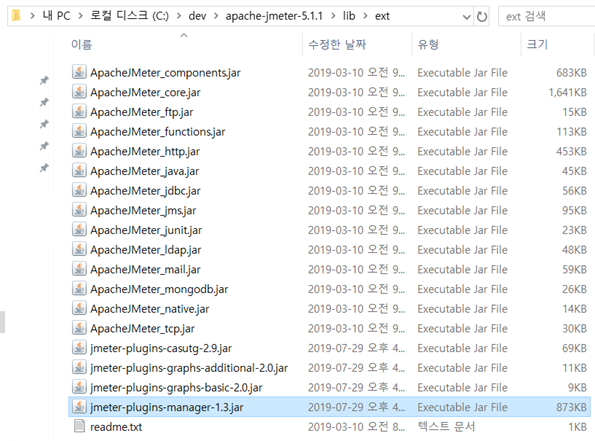Navigate to 내 PC in breadcrumb

57,16
